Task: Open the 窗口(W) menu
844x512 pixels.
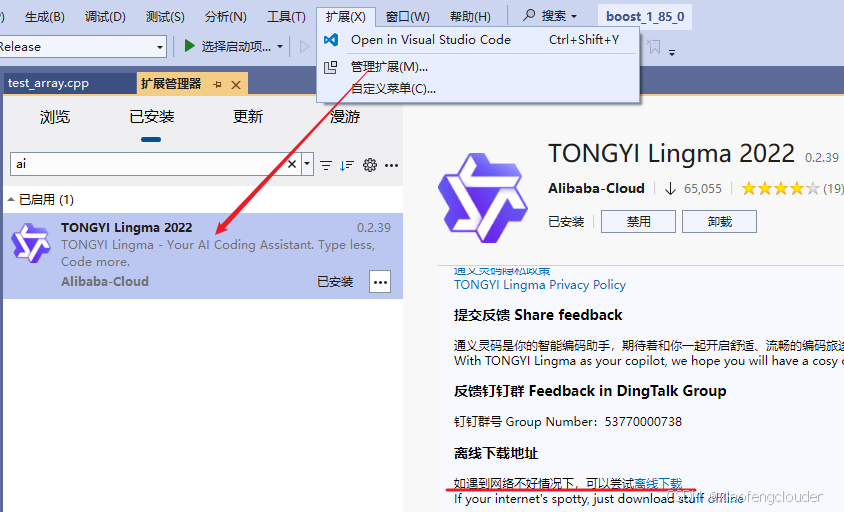Action: pyautogui.click(x=407, y=17)
